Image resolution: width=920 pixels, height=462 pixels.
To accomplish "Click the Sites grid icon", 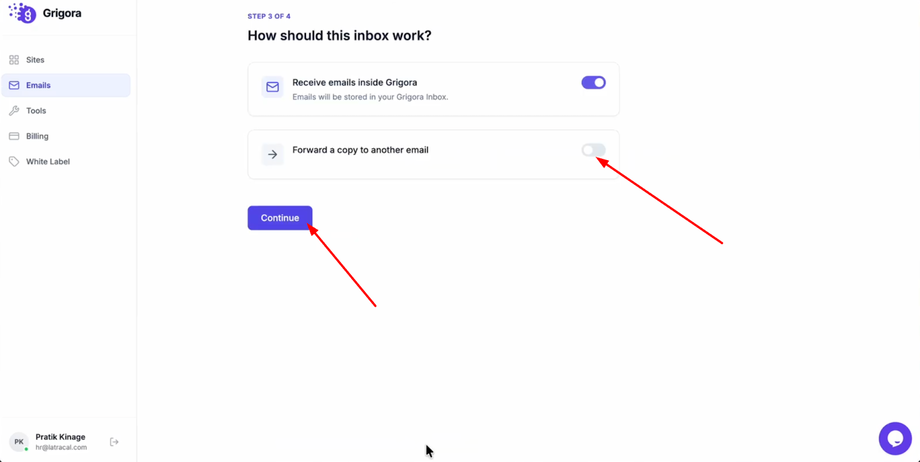I will click(14, 60).
